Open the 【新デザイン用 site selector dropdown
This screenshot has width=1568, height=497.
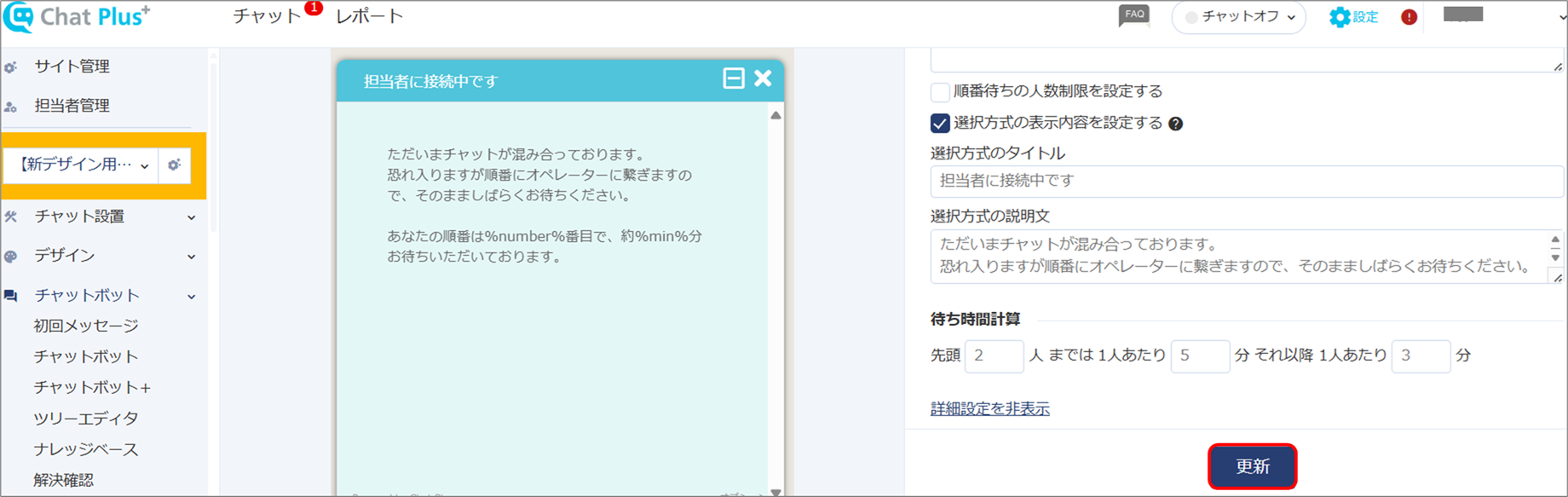click(81, 165)
